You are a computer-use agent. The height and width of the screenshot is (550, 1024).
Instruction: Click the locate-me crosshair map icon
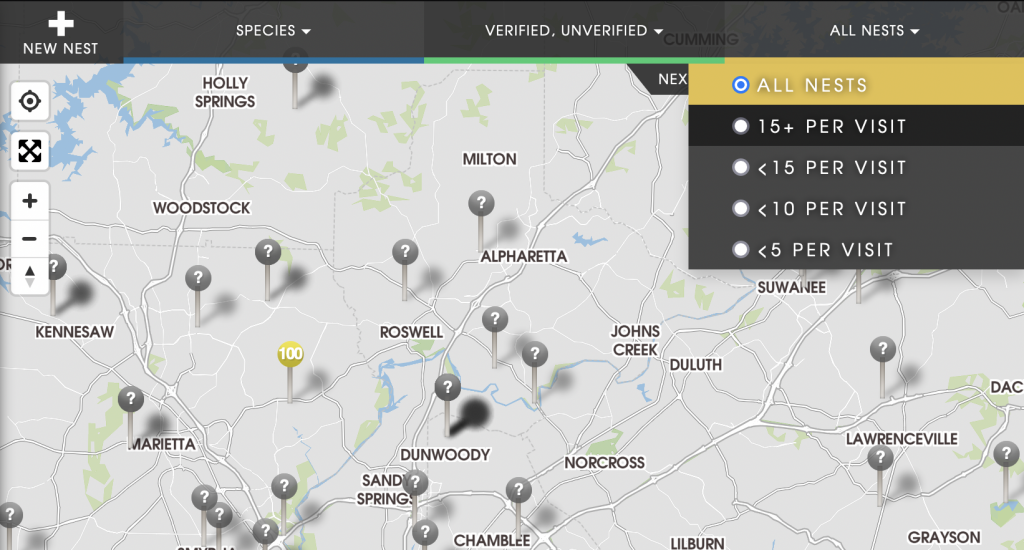pyautogui.click(x=29, y=101)
